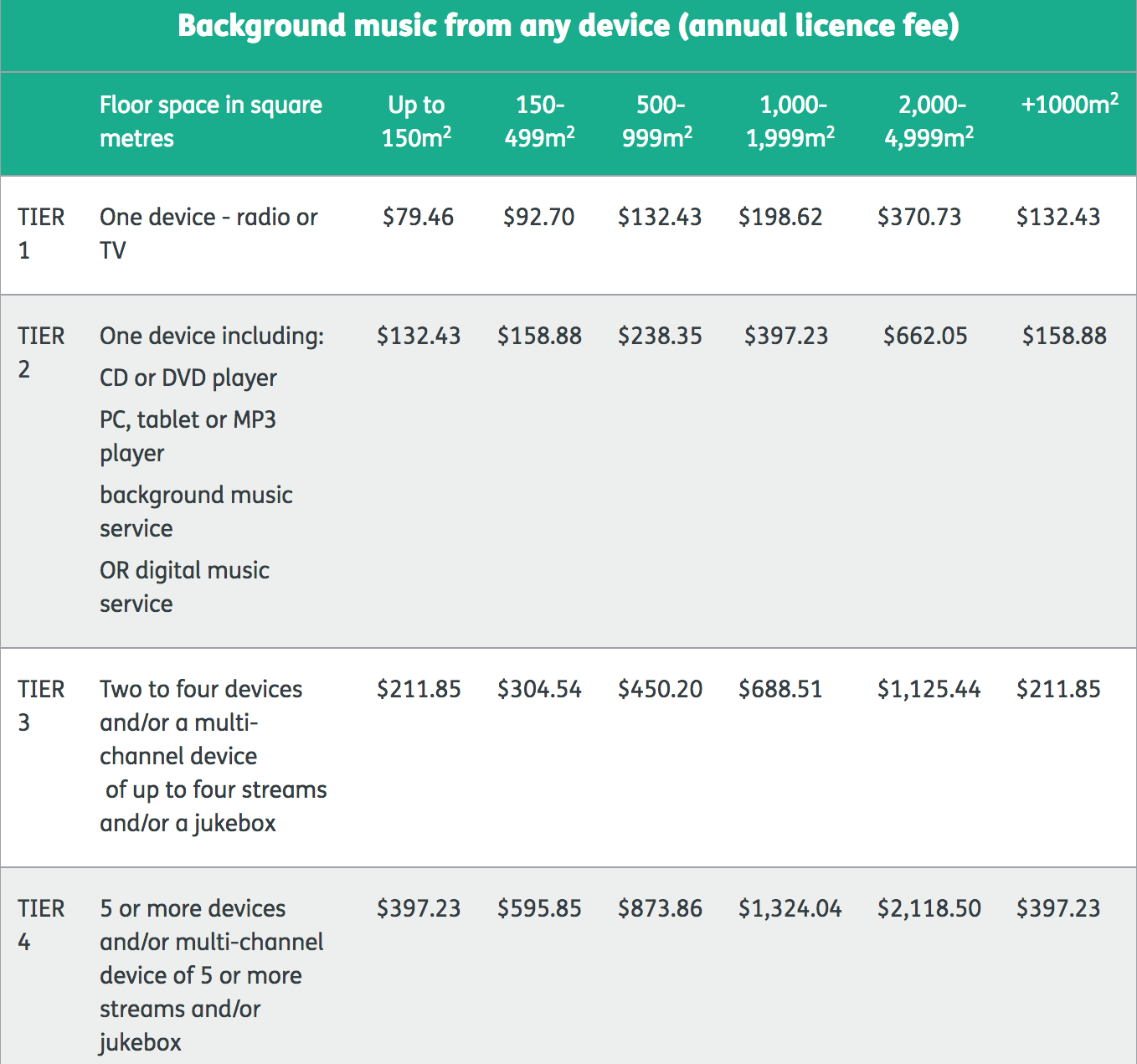Click the '5 or more devices' description text
The width and height of the screenshot is (1137, 1064).
(193, 909)
